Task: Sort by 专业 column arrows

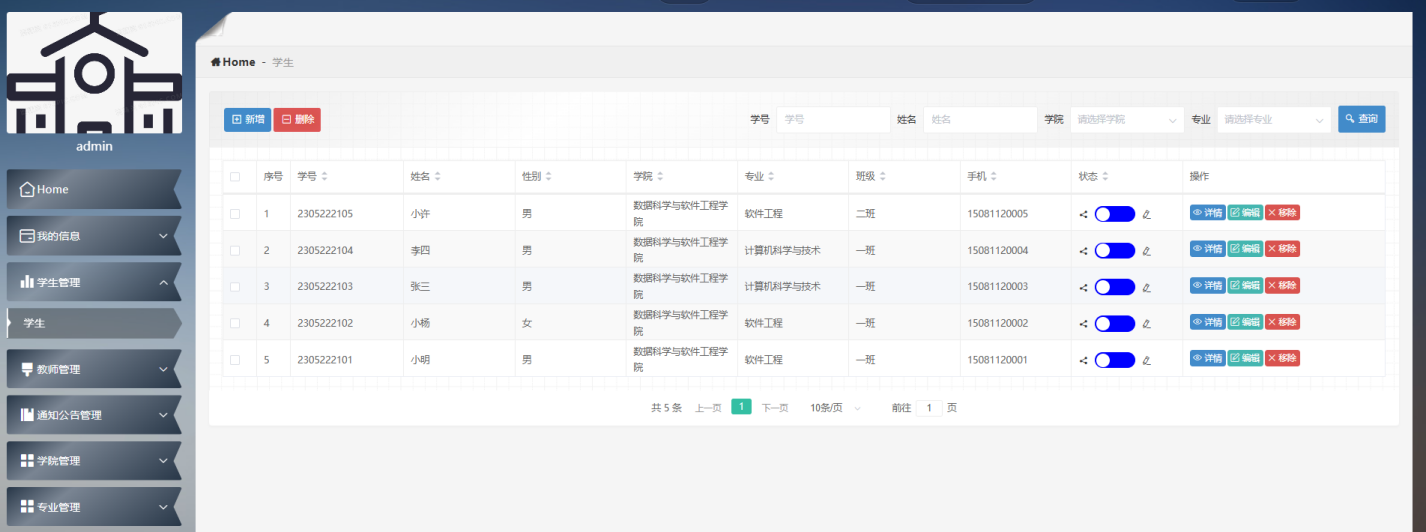Action: [771, 176]
